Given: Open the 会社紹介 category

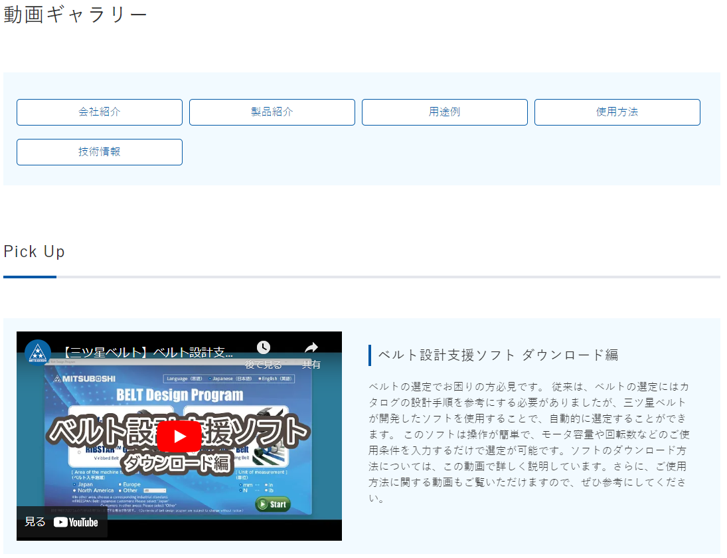Looking at the screenshot, I should tap(99, 112).
